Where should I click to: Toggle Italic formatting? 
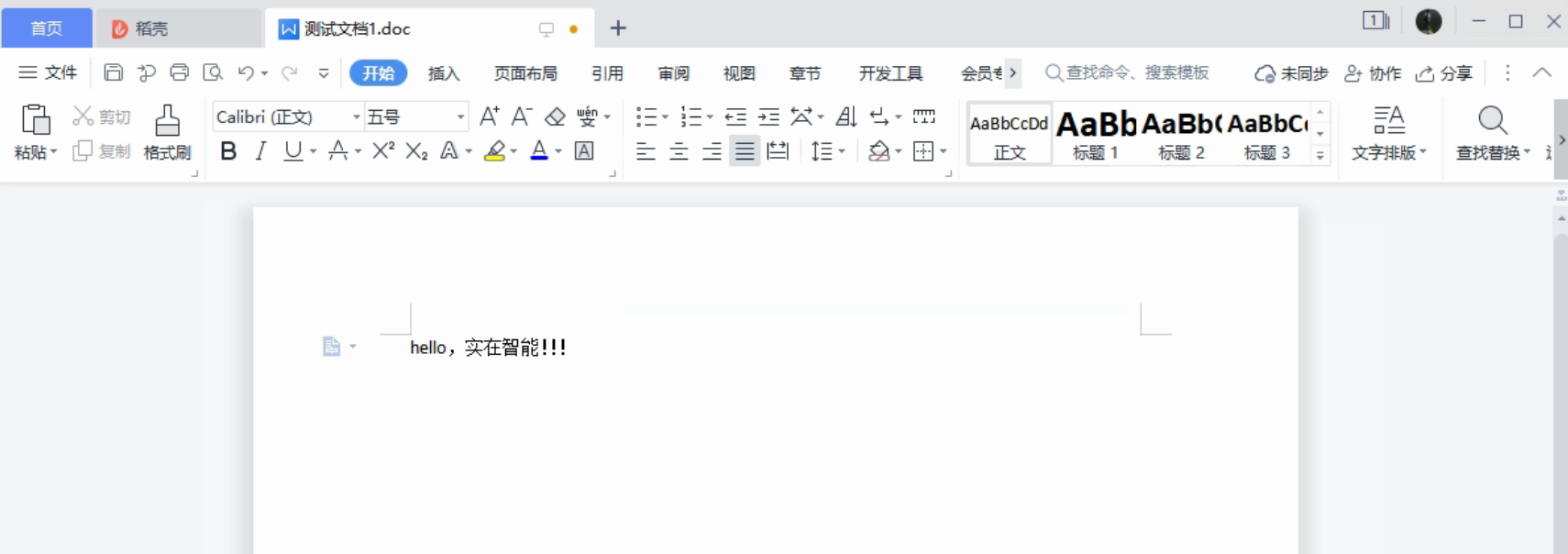(261, 151)
